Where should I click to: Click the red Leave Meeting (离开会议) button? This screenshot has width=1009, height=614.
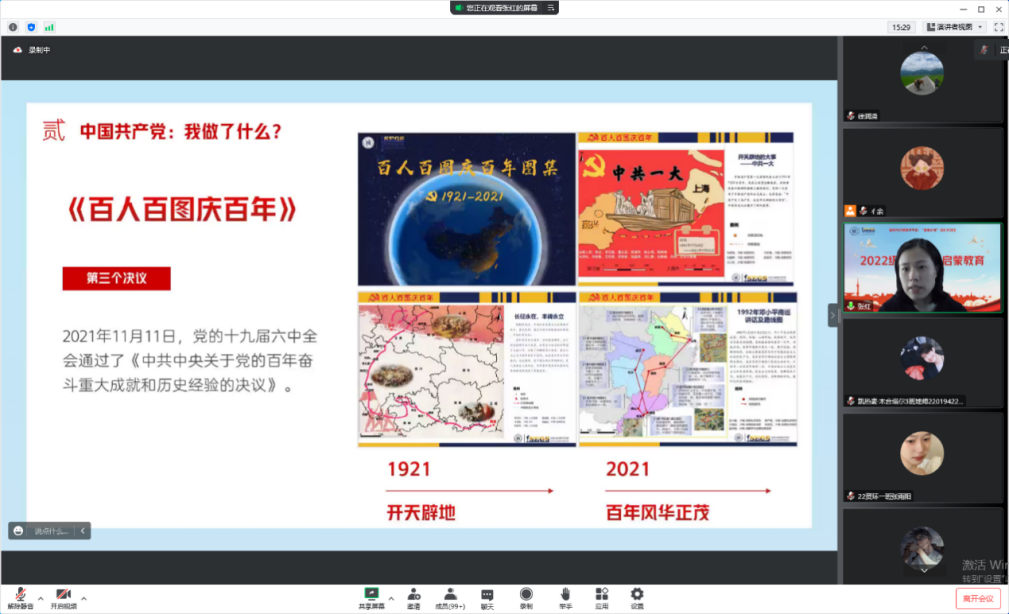click(977, 598)
